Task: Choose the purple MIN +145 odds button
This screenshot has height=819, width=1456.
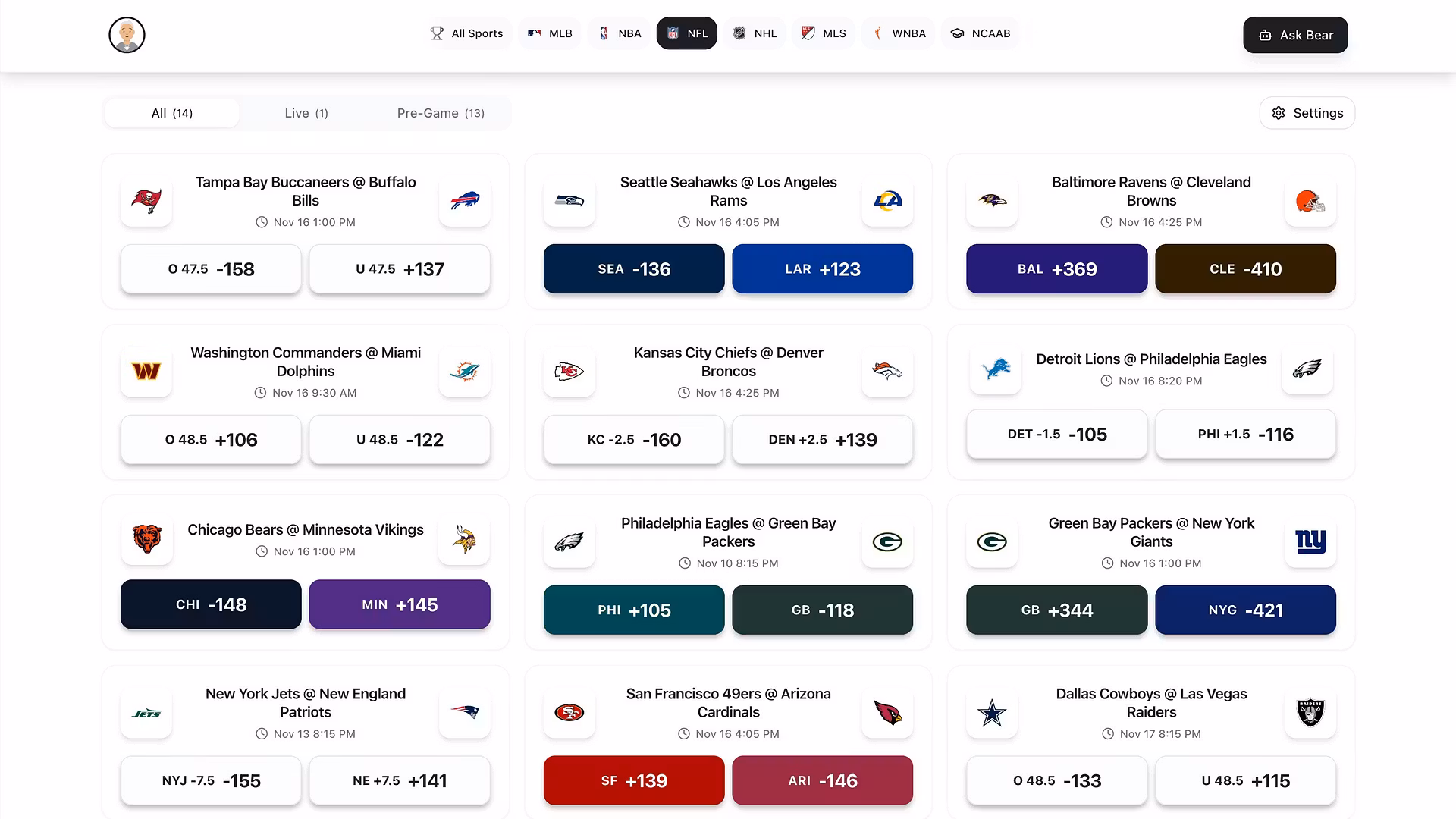Action: [x=400, y=604]
